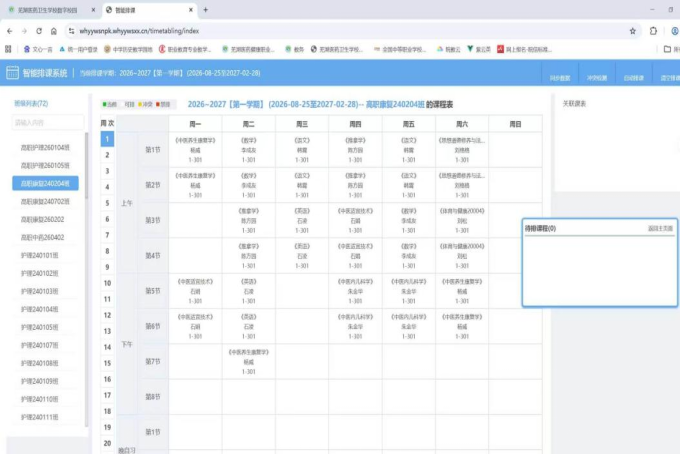Image resolution: width=681 pixels, height=454 pixels.
Task: Select class 护理240107班 in the list
Action: point(45,345)
